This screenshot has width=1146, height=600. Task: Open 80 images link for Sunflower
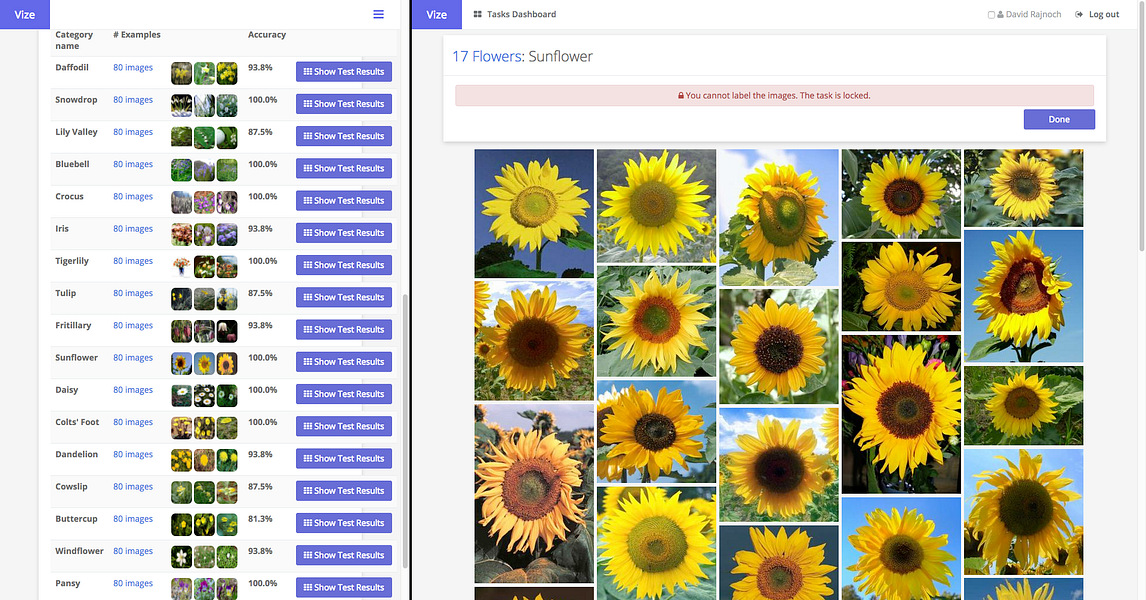coord(133,357)
